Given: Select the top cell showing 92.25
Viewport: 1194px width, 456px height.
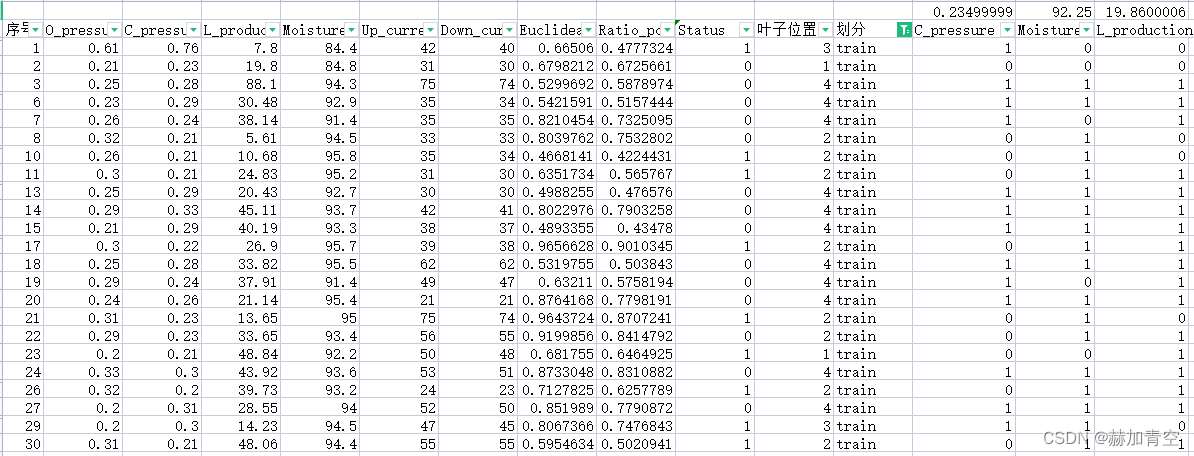Looking at the screenshot, I should pos(1055,11).
